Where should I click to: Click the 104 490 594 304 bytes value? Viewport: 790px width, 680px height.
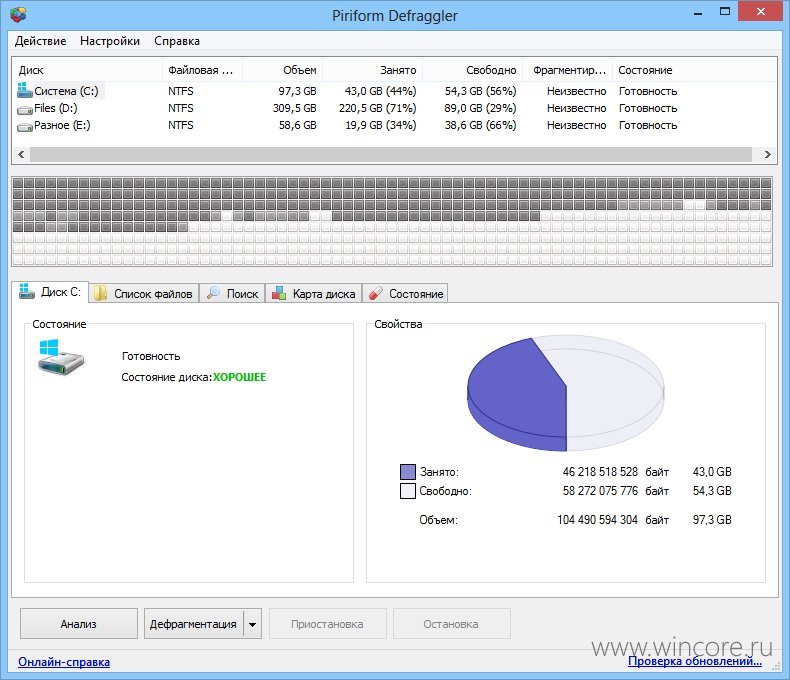point(598,520)
